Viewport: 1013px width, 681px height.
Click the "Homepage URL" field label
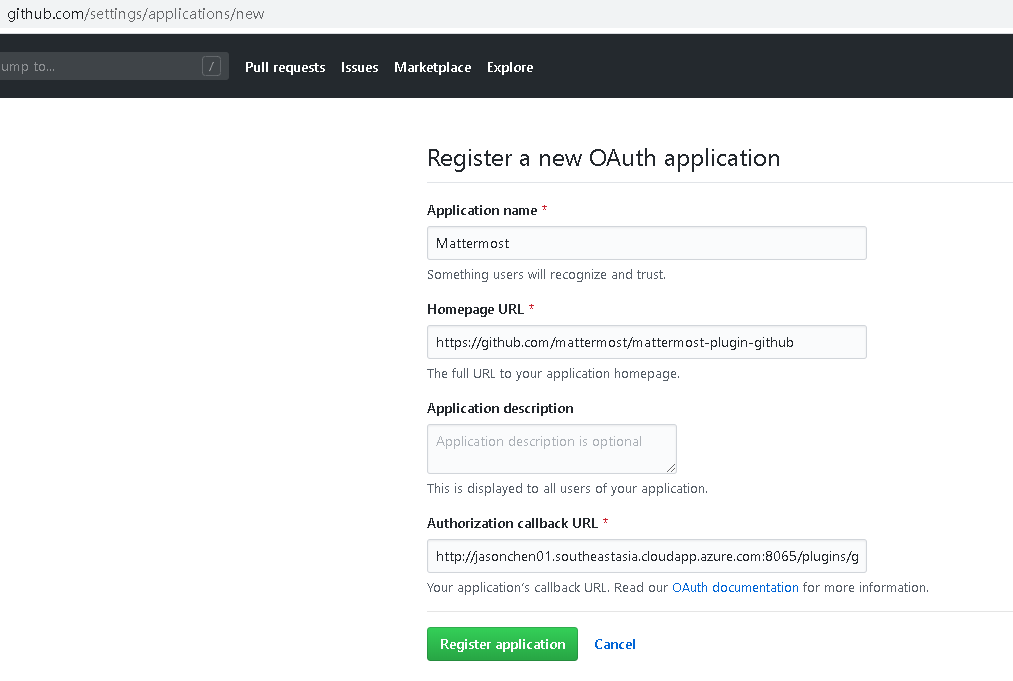coord(475,309)
